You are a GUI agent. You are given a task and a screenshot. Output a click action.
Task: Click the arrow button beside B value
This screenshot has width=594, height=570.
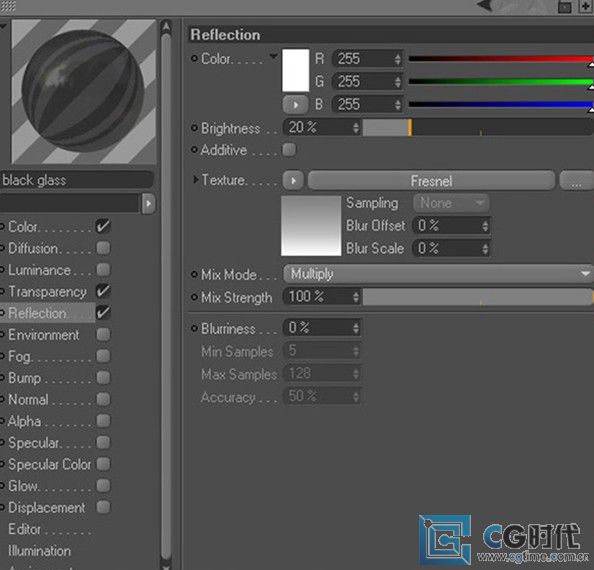[x=295, y=105]
